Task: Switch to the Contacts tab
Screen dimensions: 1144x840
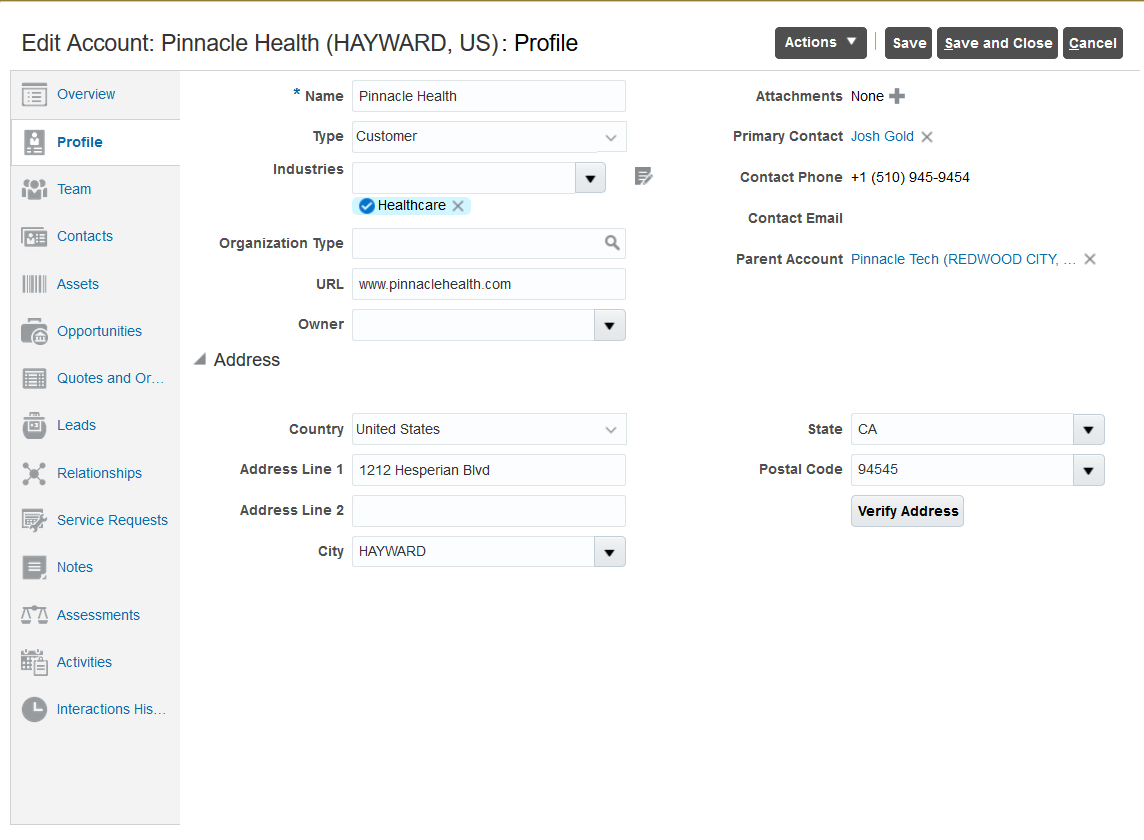Action: pos(85,237)
